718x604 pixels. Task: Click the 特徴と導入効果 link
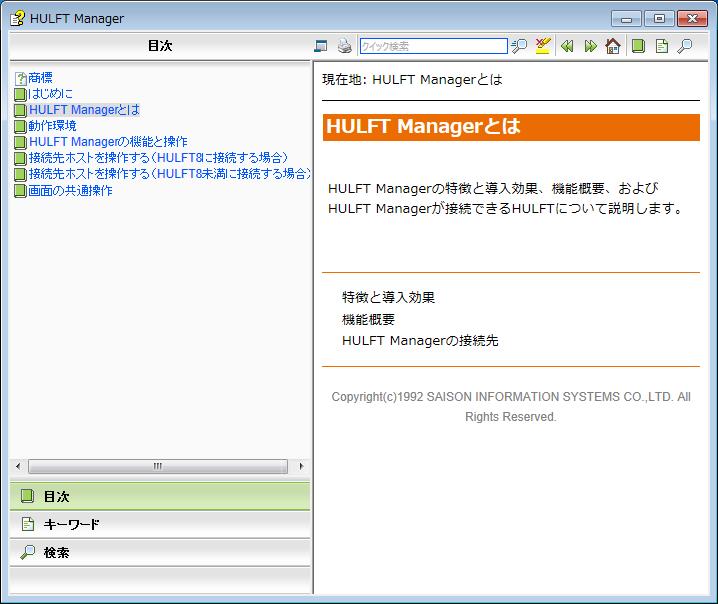(x=388, y=298)
